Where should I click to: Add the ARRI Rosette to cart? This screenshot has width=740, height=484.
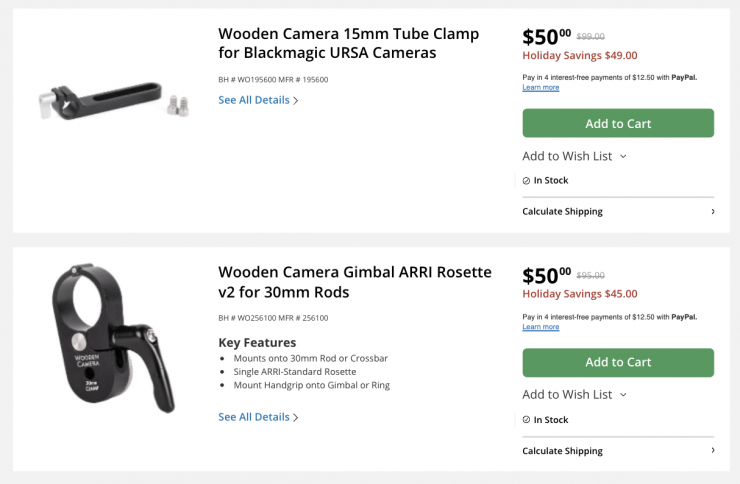click(618, 362)
